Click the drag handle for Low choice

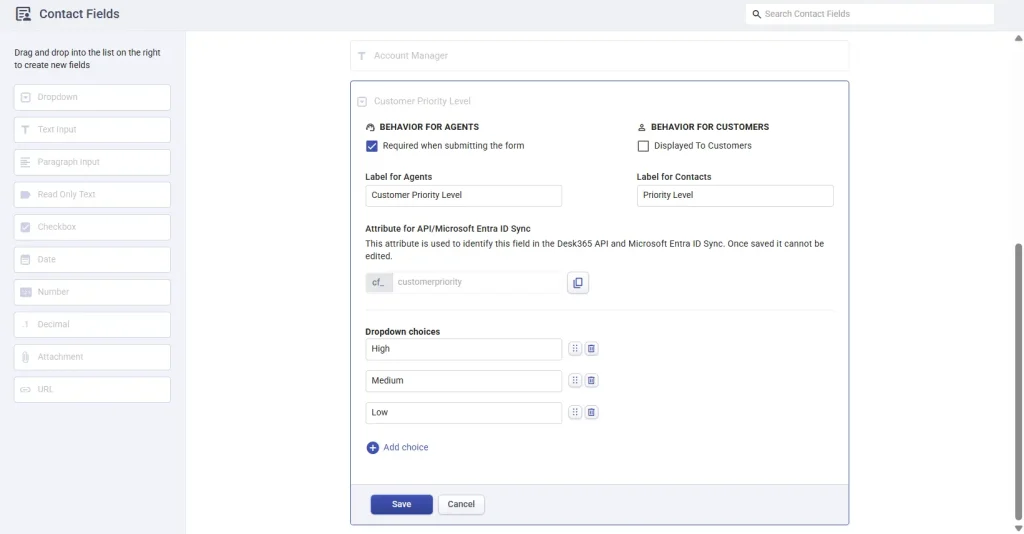575,412
